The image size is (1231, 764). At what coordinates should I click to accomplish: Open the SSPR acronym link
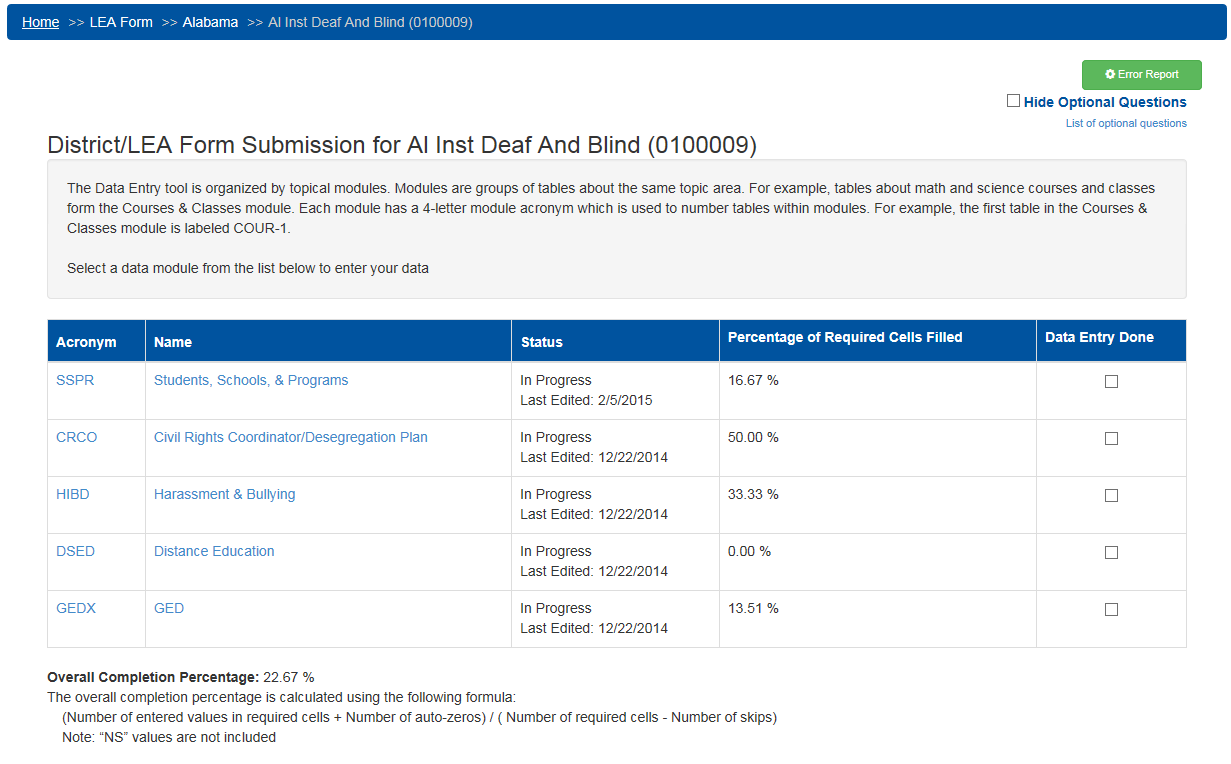click(75, 381)
